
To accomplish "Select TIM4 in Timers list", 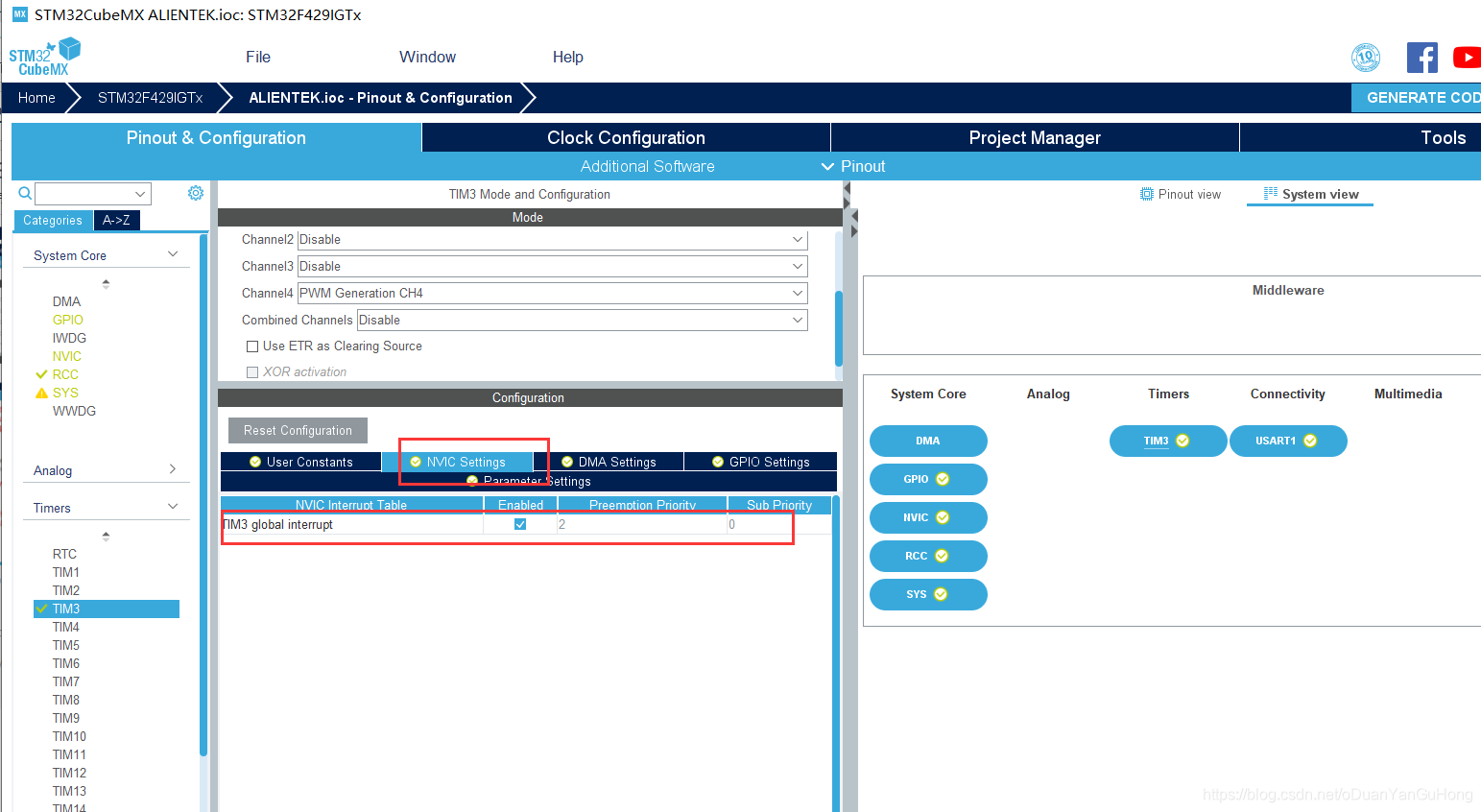I will click(x=66, y=627).
